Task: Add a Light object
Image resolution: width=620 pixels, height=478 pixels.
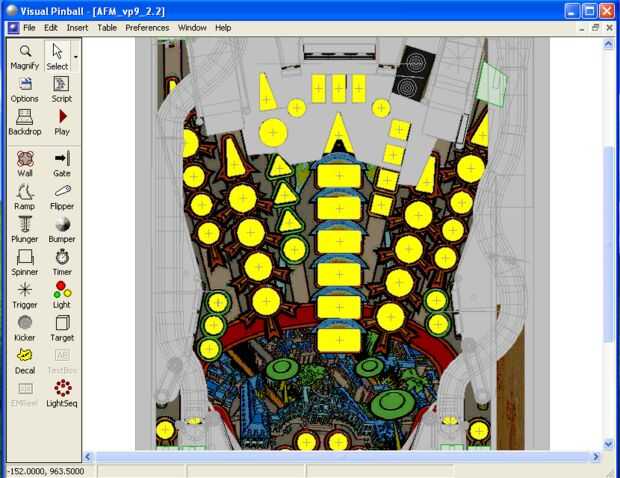Action: point(62,295)
